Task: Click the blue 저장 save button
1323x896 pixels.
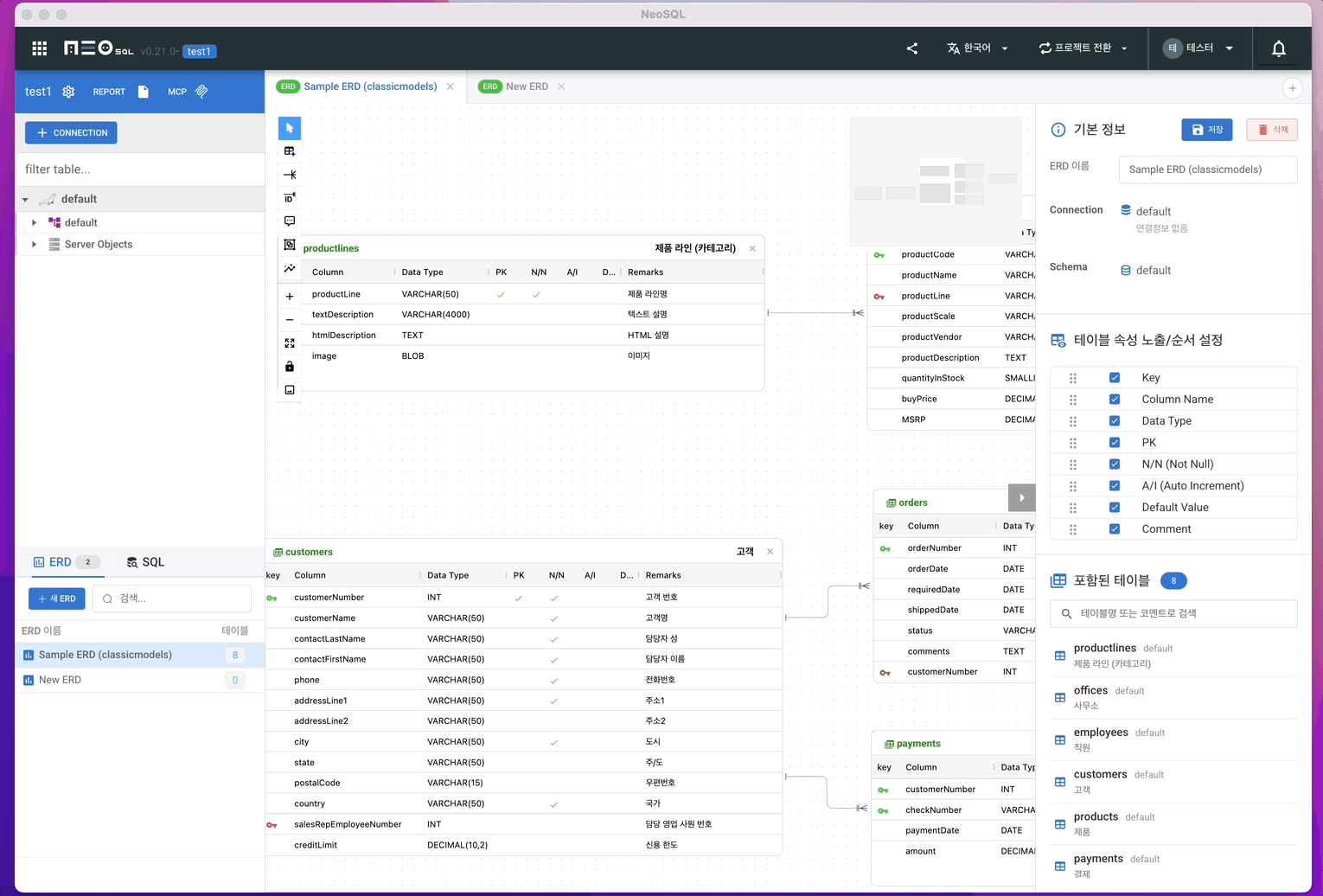Action: (1206, 130)
